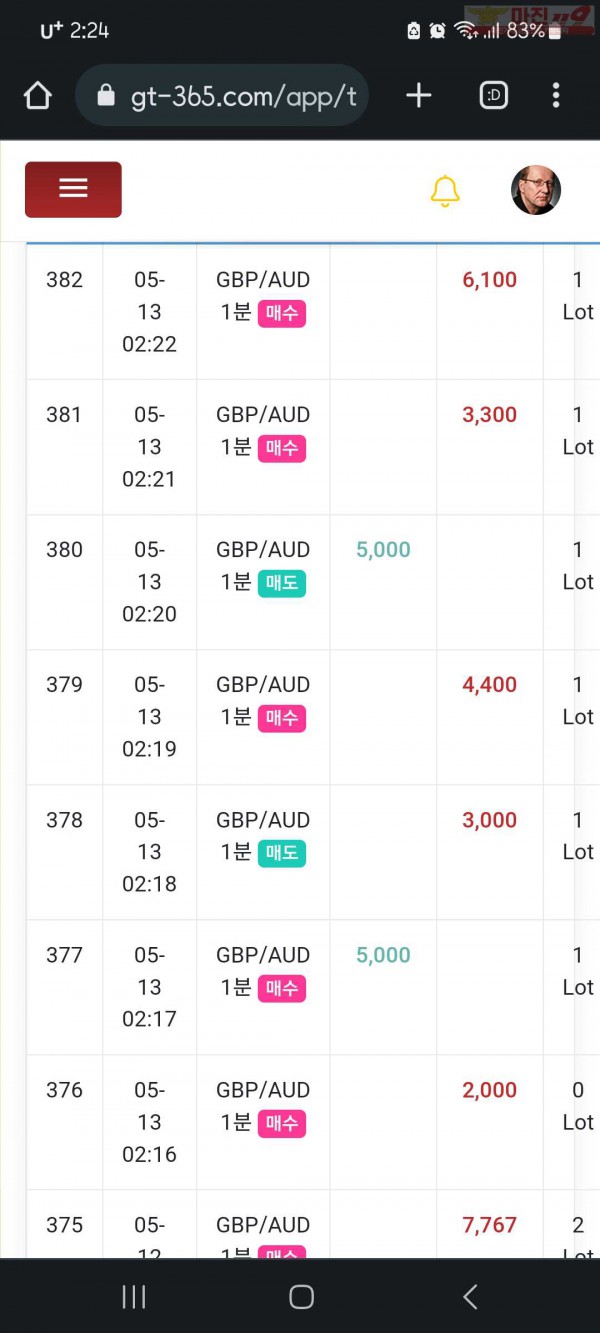Open the browser three-dot menu
Image resolution: width=600 pixels, height=1333 pixels.
(556, 95)
